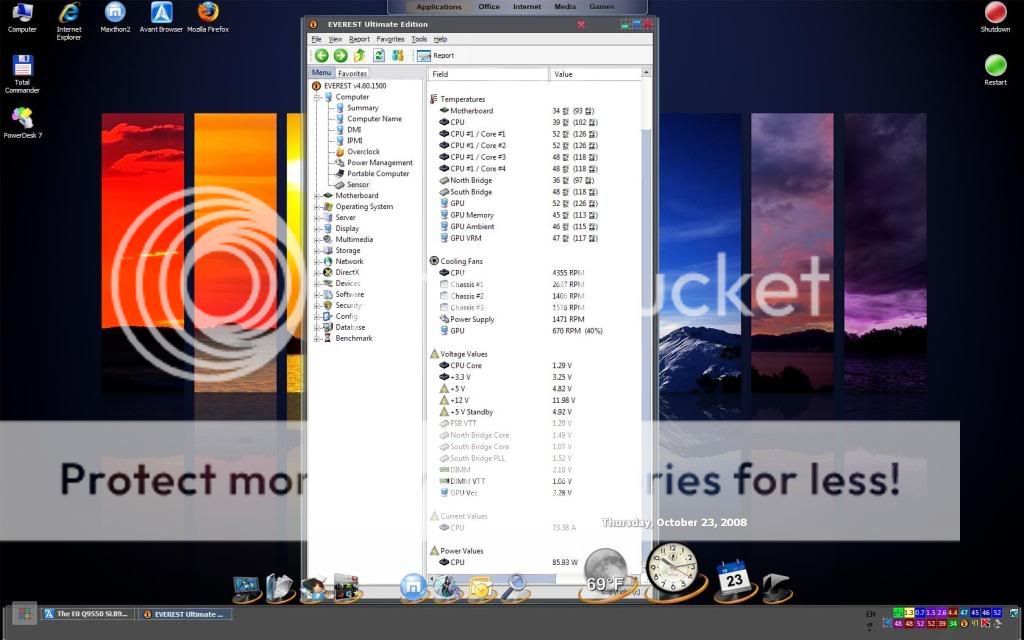
Task: Expand the Motherboard tree node
Action: point(317,195)
